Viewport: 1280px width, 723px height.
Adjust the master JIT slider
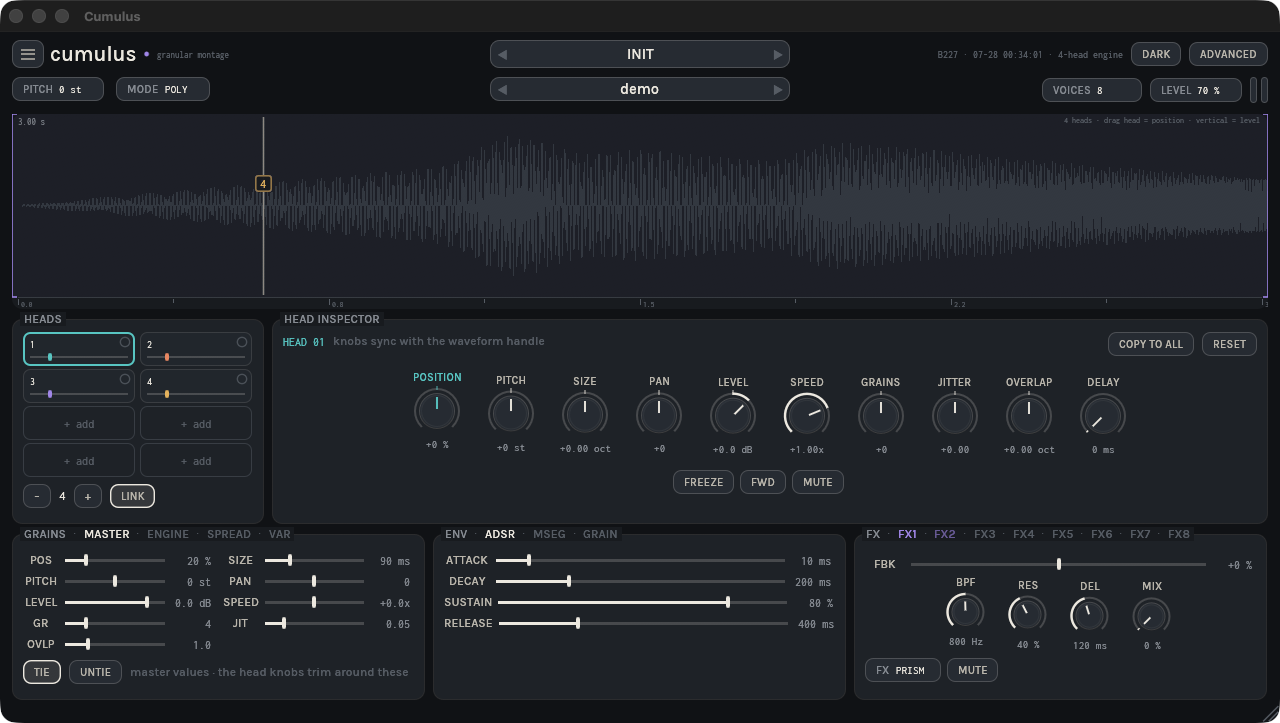click(314, 624)
